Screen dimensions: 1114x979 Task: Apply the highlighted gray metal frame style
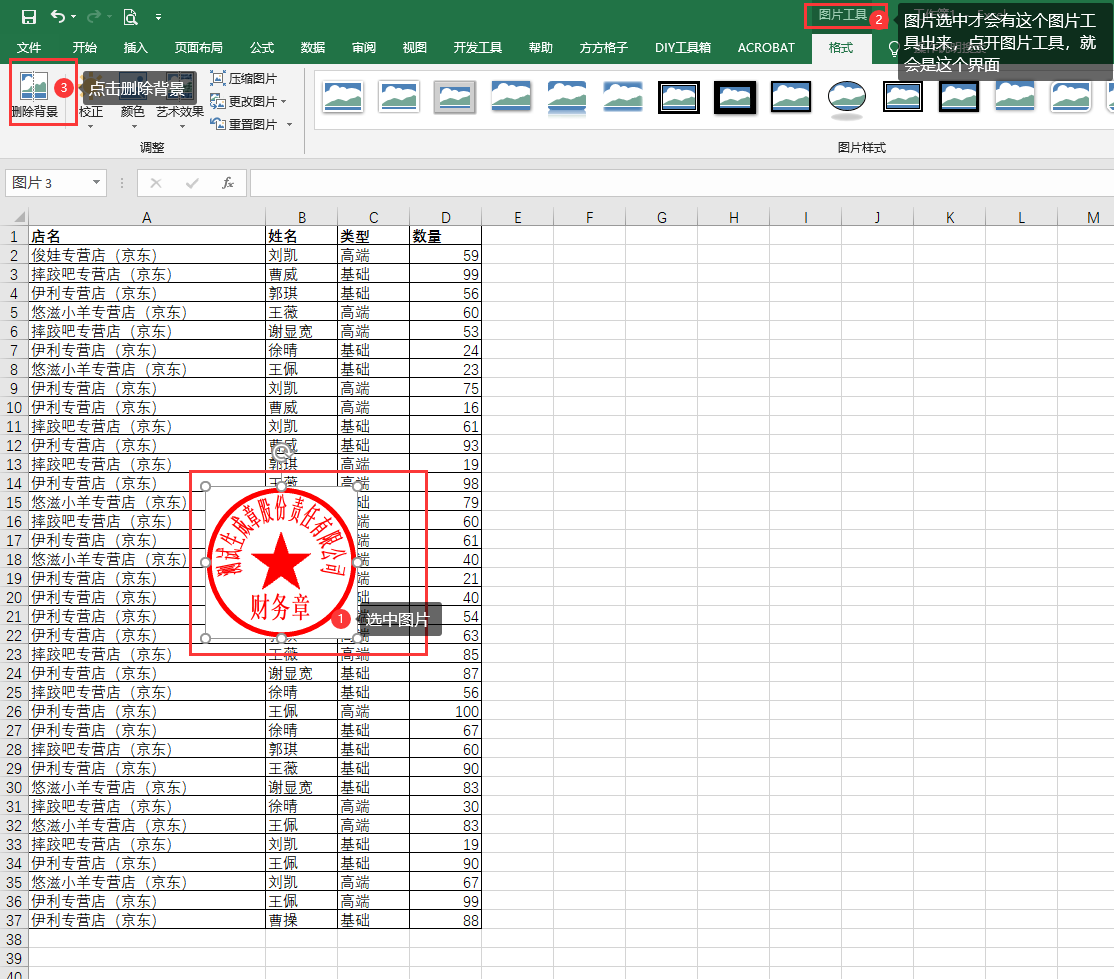point(455,97)
